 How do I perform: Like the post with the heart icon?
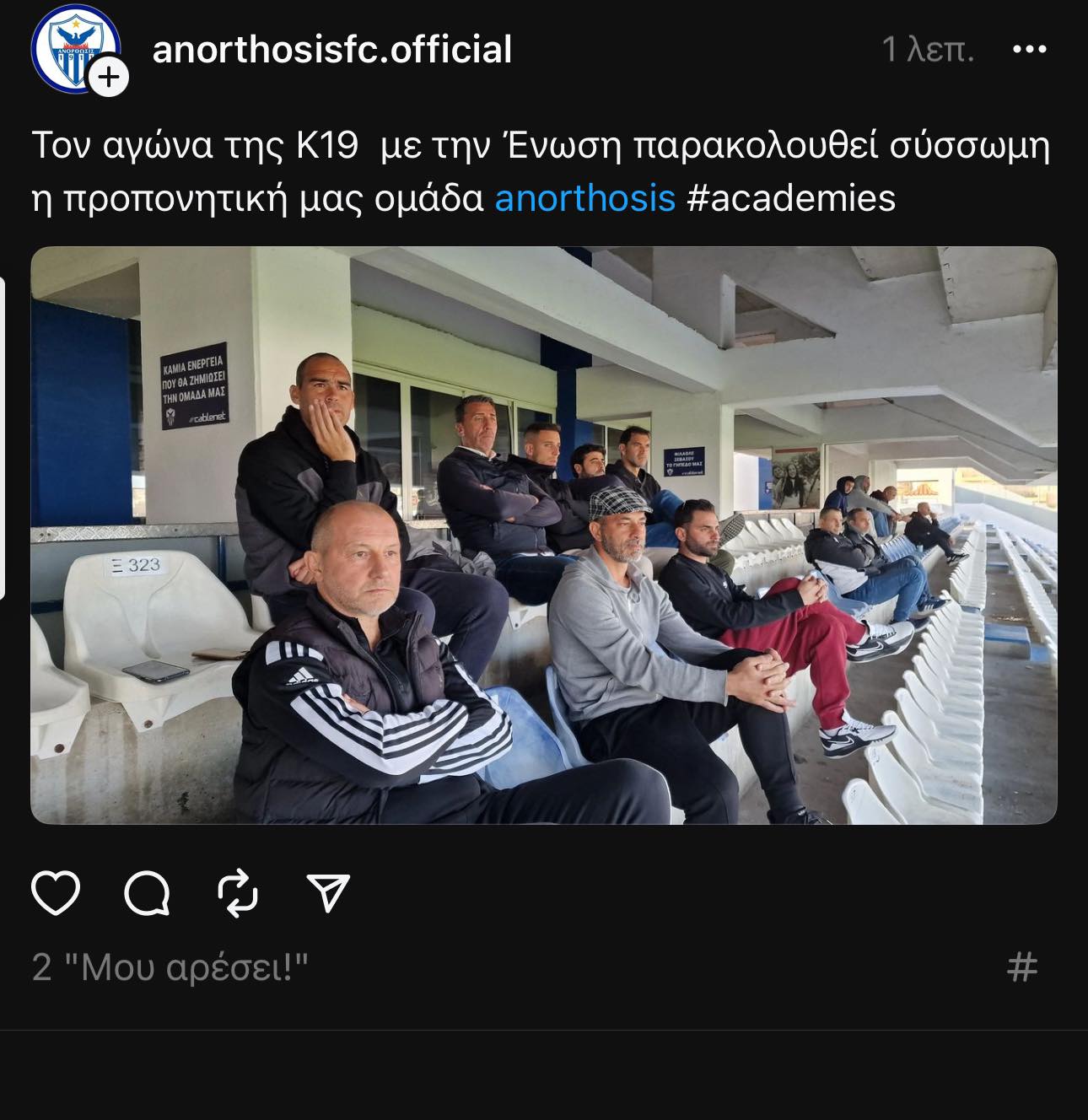(x=56, y=893)
